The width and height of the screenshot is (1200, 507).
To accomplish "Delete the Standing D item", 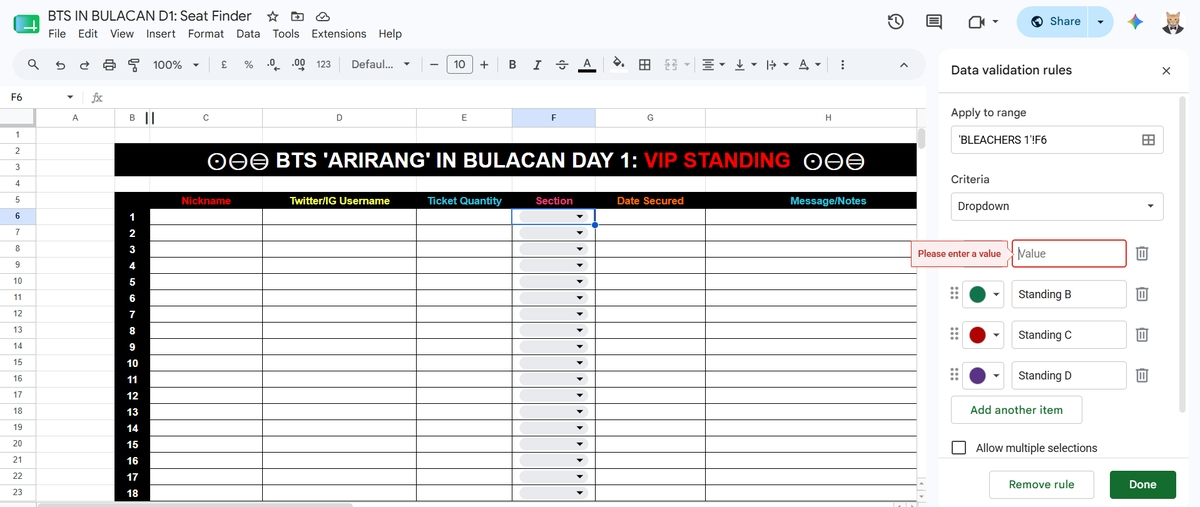I will coord(1142,375).
